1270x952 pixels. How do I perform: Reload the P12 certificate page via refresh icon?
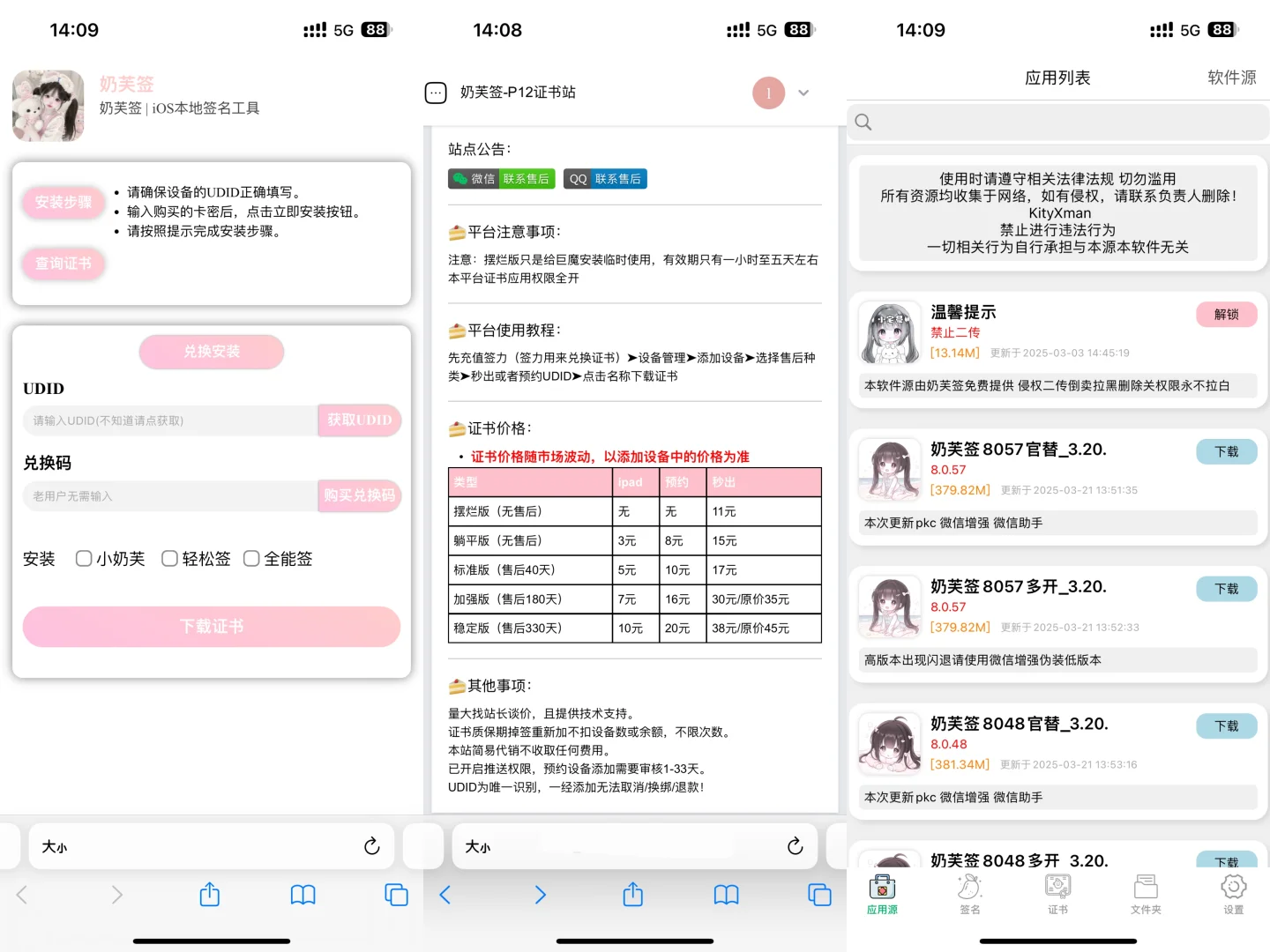(x=796, y=845)
